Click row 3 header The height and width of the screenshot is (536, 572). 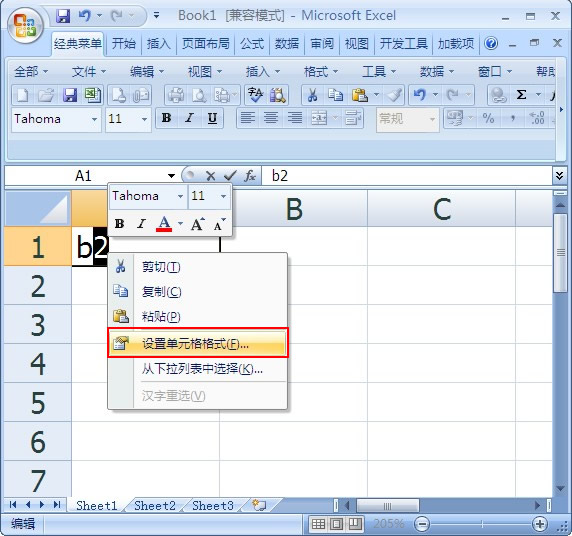38,324
